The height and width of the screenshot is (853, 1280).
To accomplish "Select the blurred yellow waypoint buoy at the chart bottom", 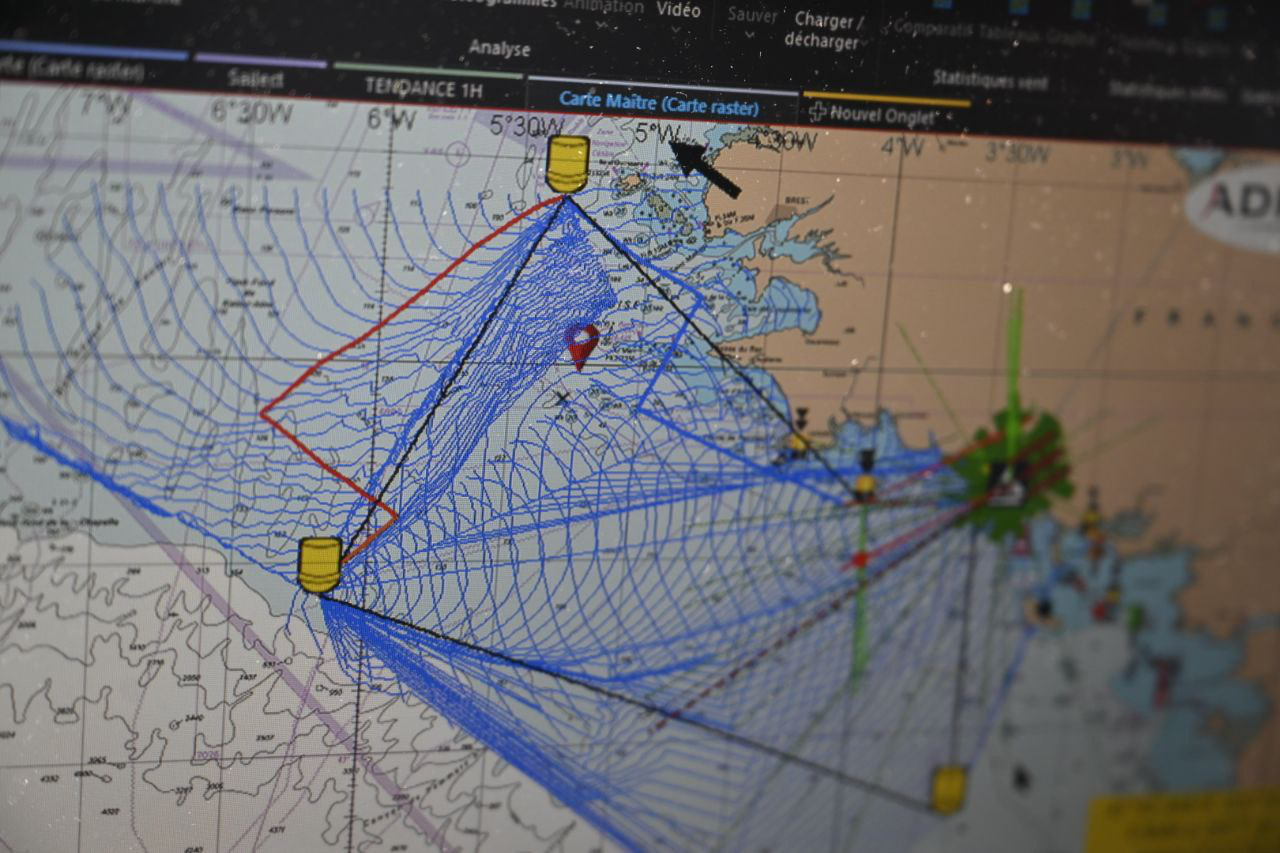I will (x=948, y=789).
